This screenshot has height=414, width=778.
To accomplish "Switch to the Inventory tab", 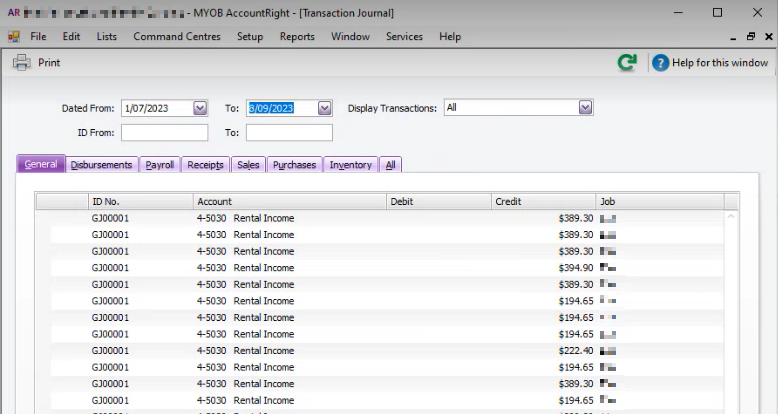I will point(351,165).
